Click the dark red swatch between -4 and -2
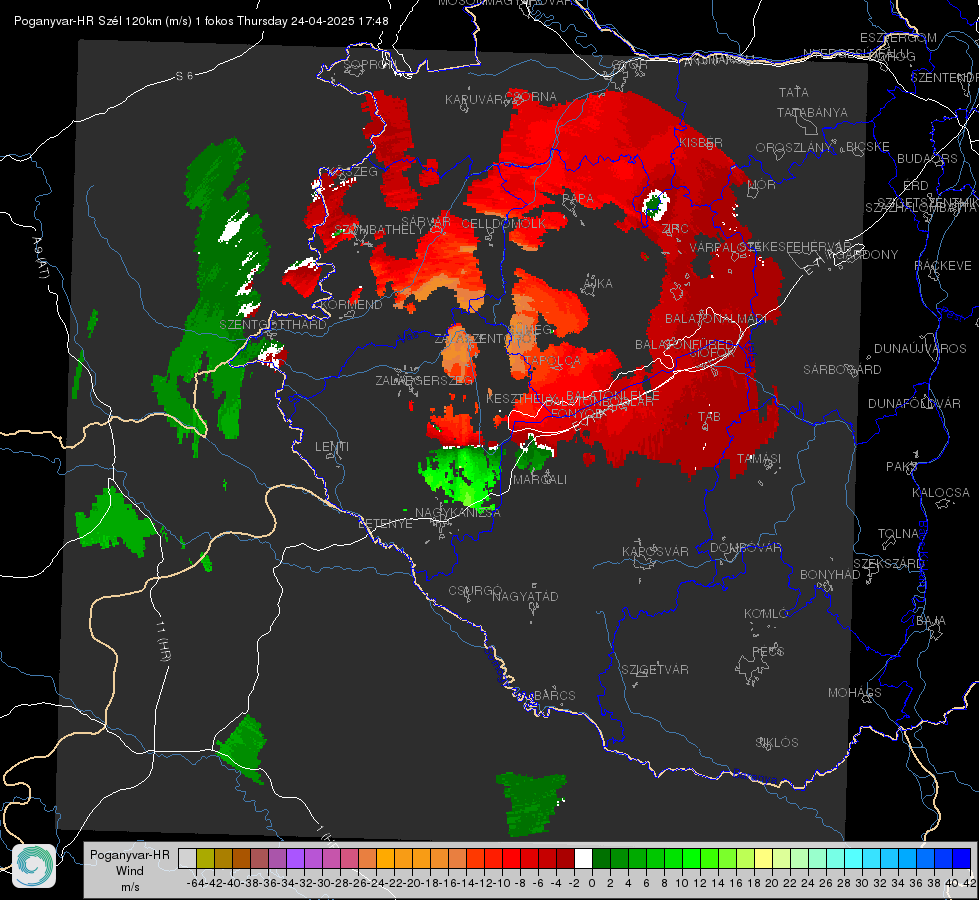979x900 pixels. tap(565, 859)
